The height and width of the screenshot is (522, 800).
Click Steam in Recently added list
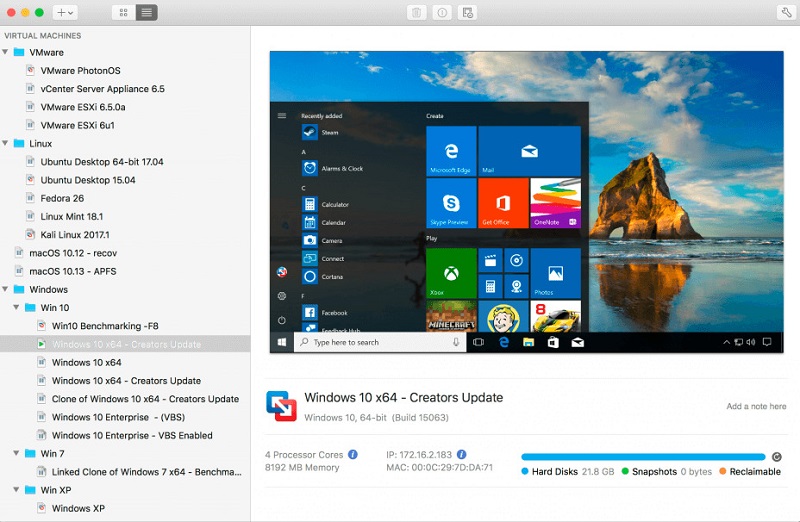tap(320, 132)
